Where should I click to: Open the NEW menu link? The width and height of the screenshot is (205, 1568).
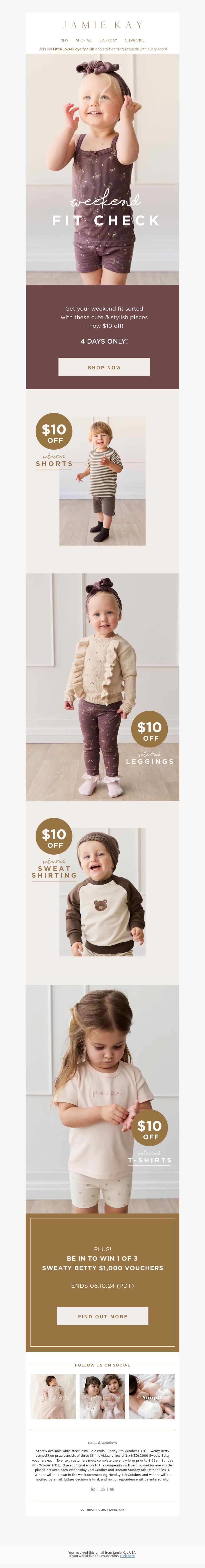tap(64, 40)
